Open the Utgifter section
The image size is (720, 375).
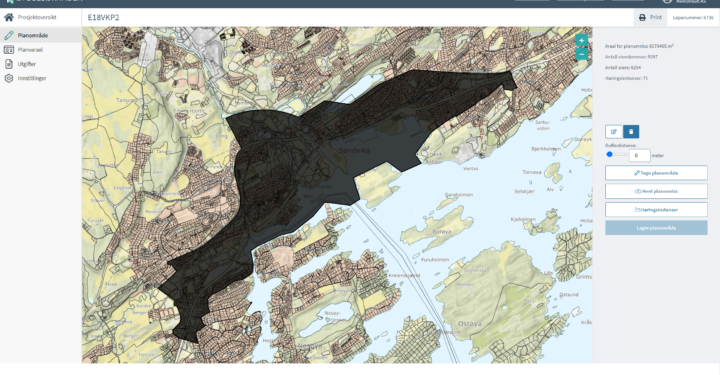point(27,64)
